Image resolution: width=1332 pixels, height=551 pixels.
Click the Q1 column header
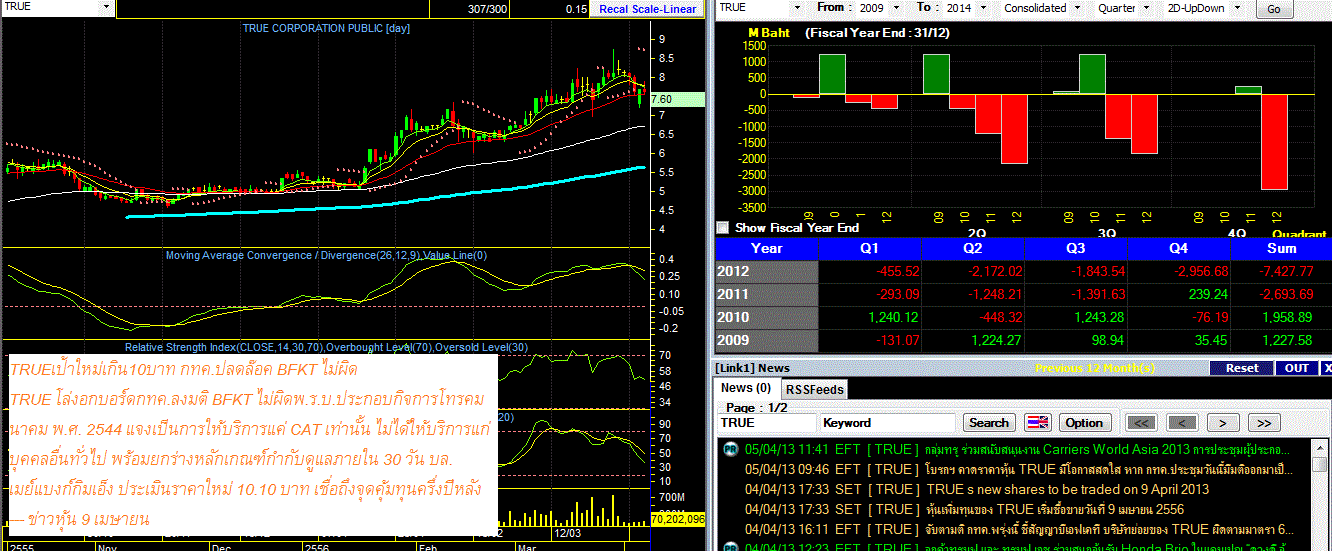tap(870, 248)
